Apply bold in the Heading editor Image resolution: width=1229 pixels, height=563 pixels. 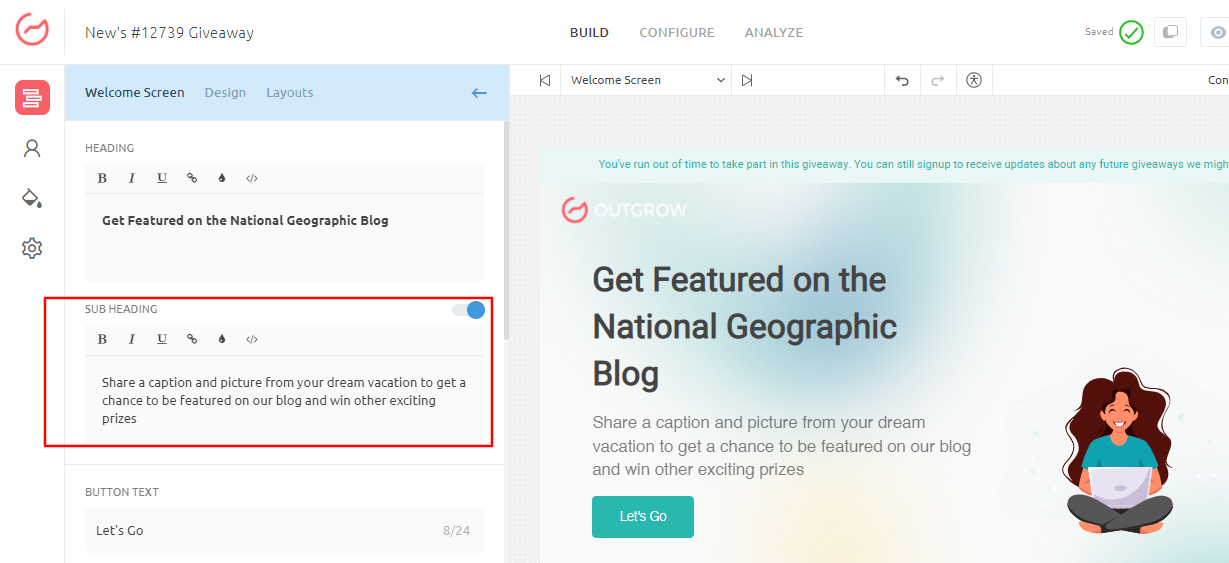click(102, 178)
